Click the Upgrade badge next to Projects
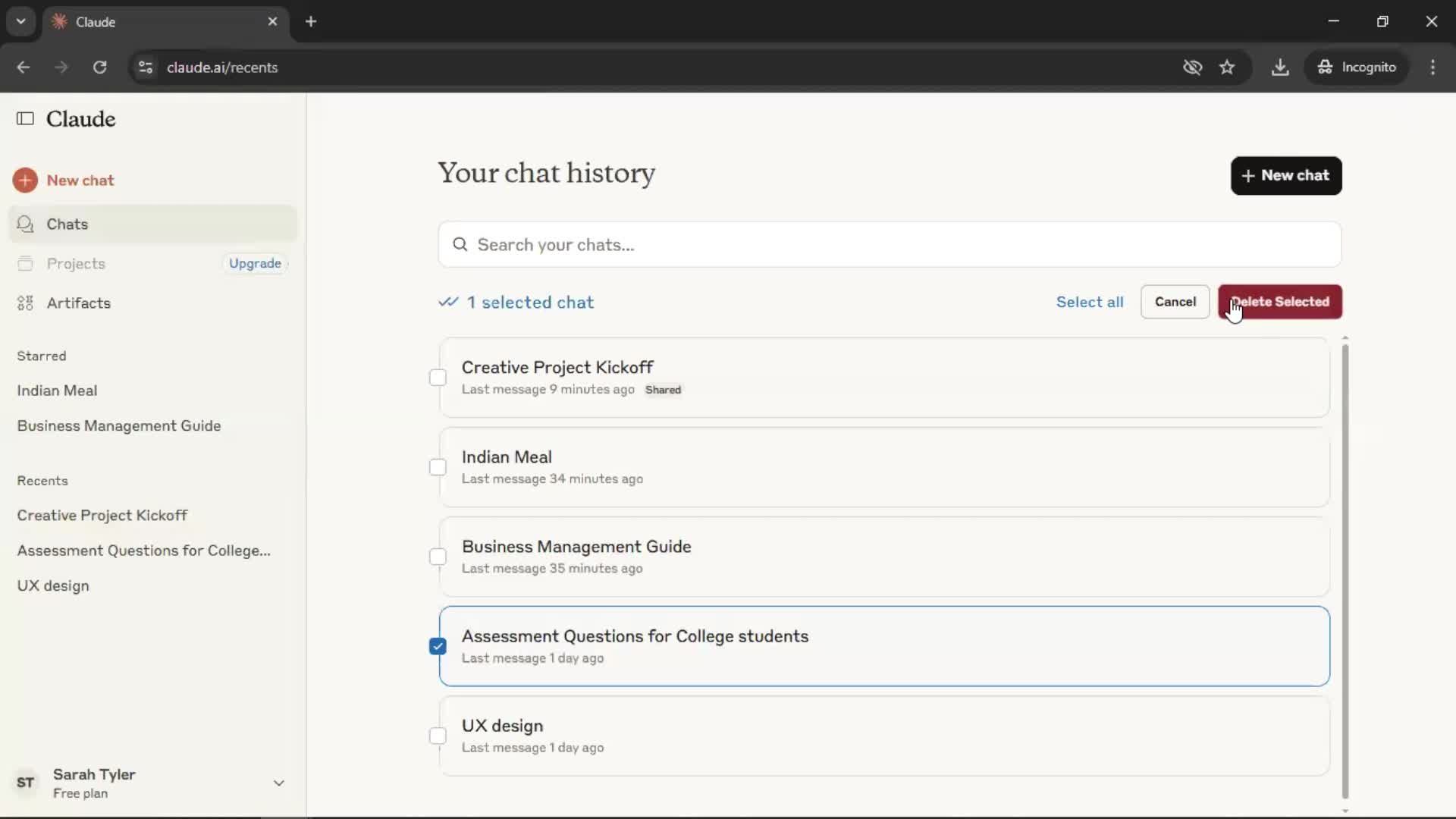The height and width of the screenshot is (819, 1456). tap(256, 263)
